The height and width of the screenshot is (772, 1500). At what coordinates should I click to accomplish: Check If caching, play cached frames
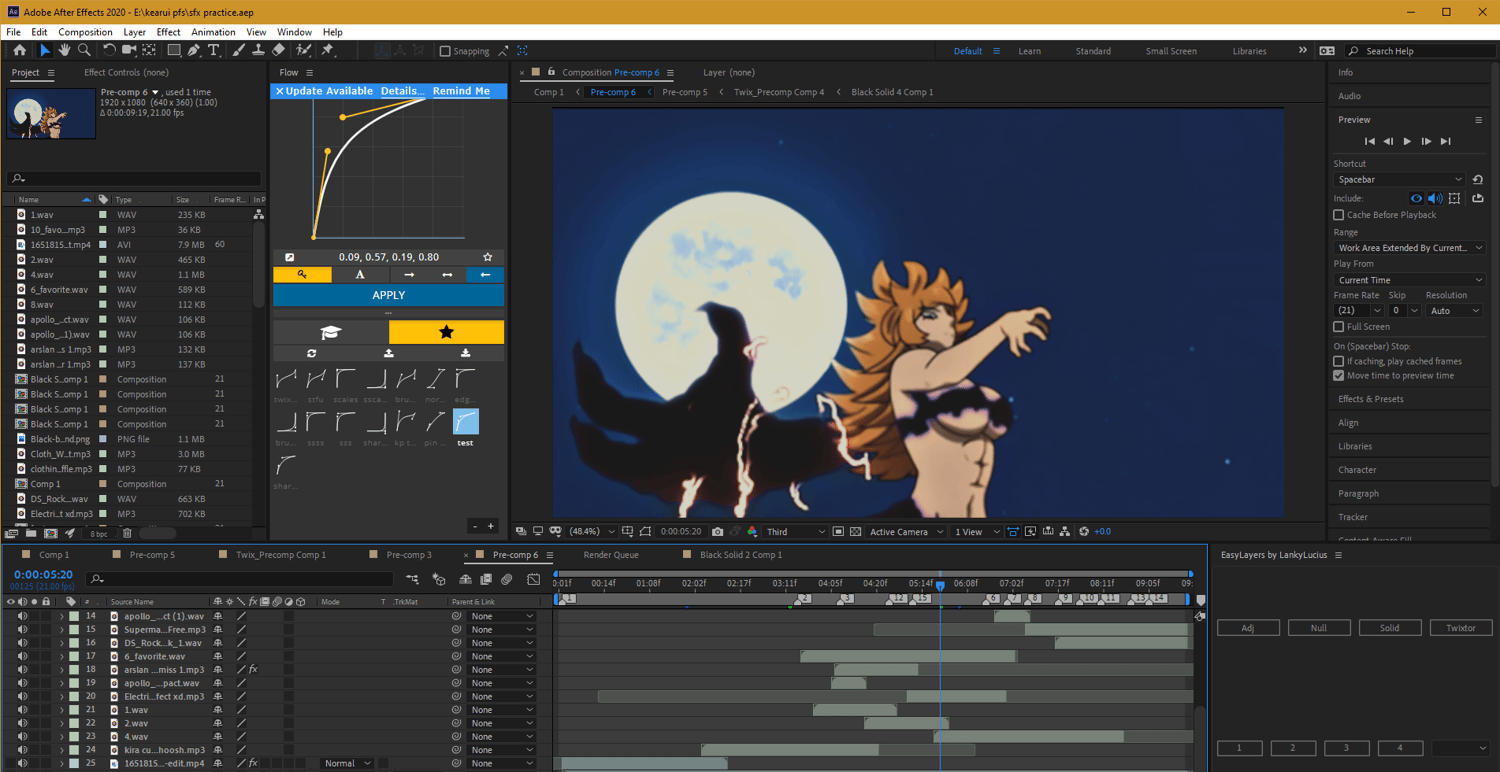[x=1339, y=361]
